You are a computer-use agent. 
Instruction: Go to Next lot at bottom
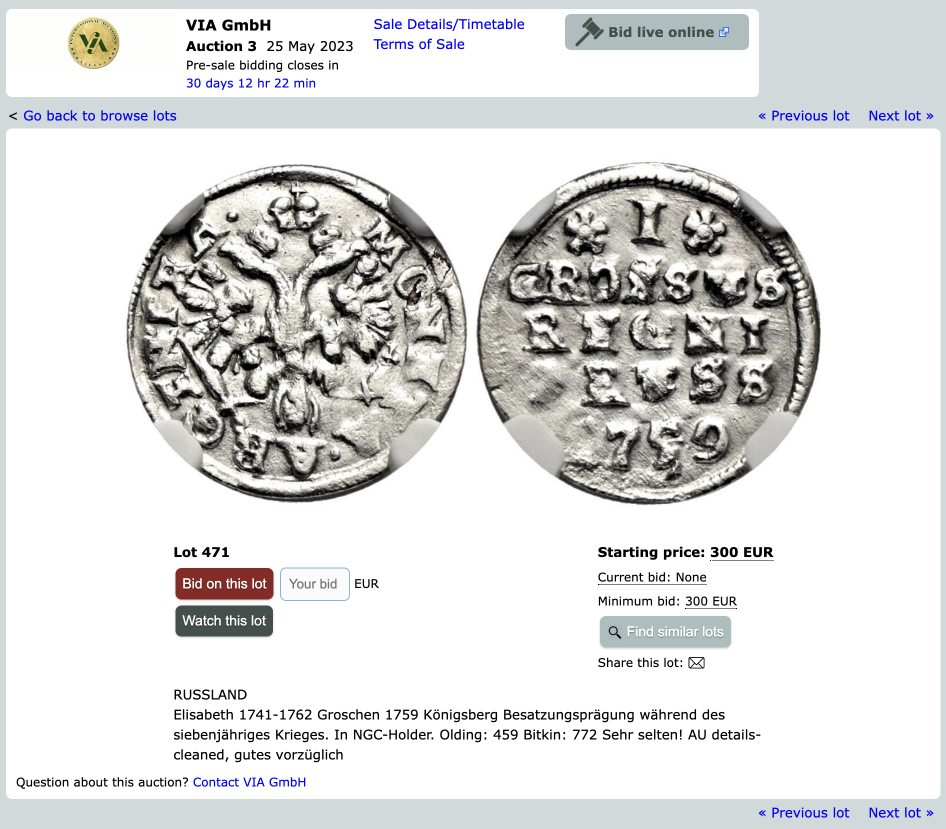click(x=901, y=813)
